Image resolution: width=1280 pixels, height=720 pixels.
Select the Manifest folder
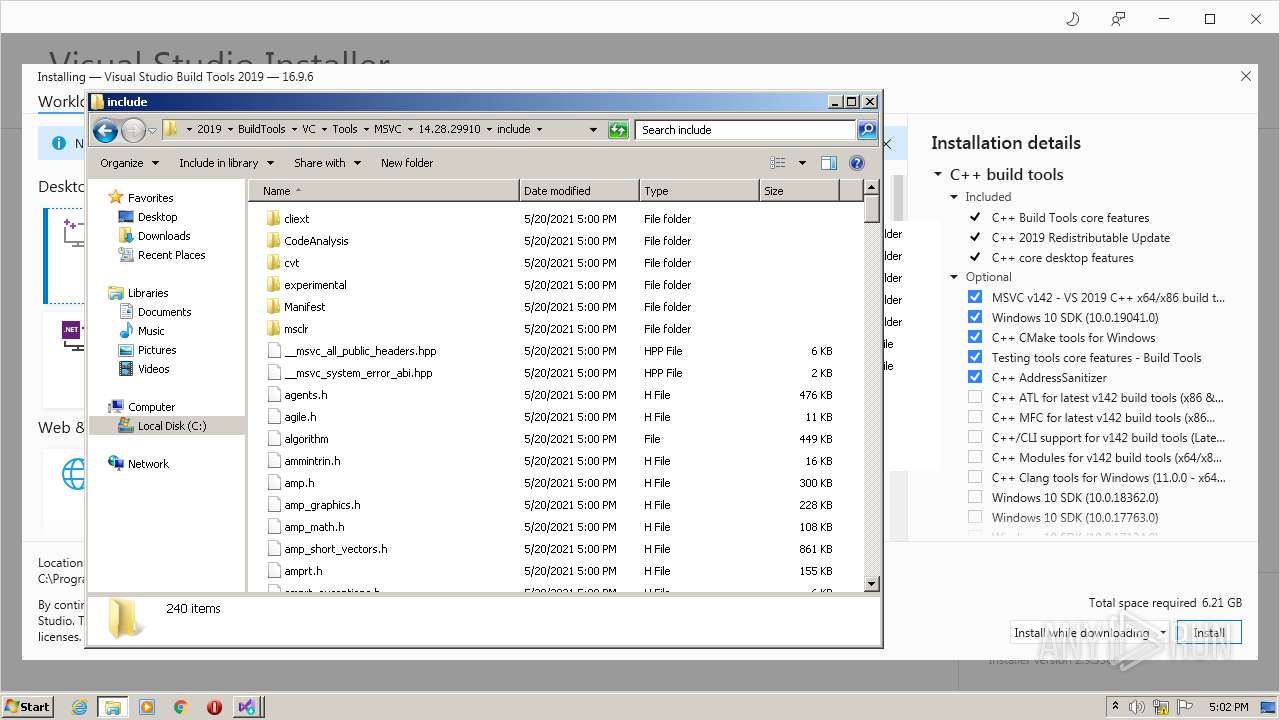(x=304, y=307)
